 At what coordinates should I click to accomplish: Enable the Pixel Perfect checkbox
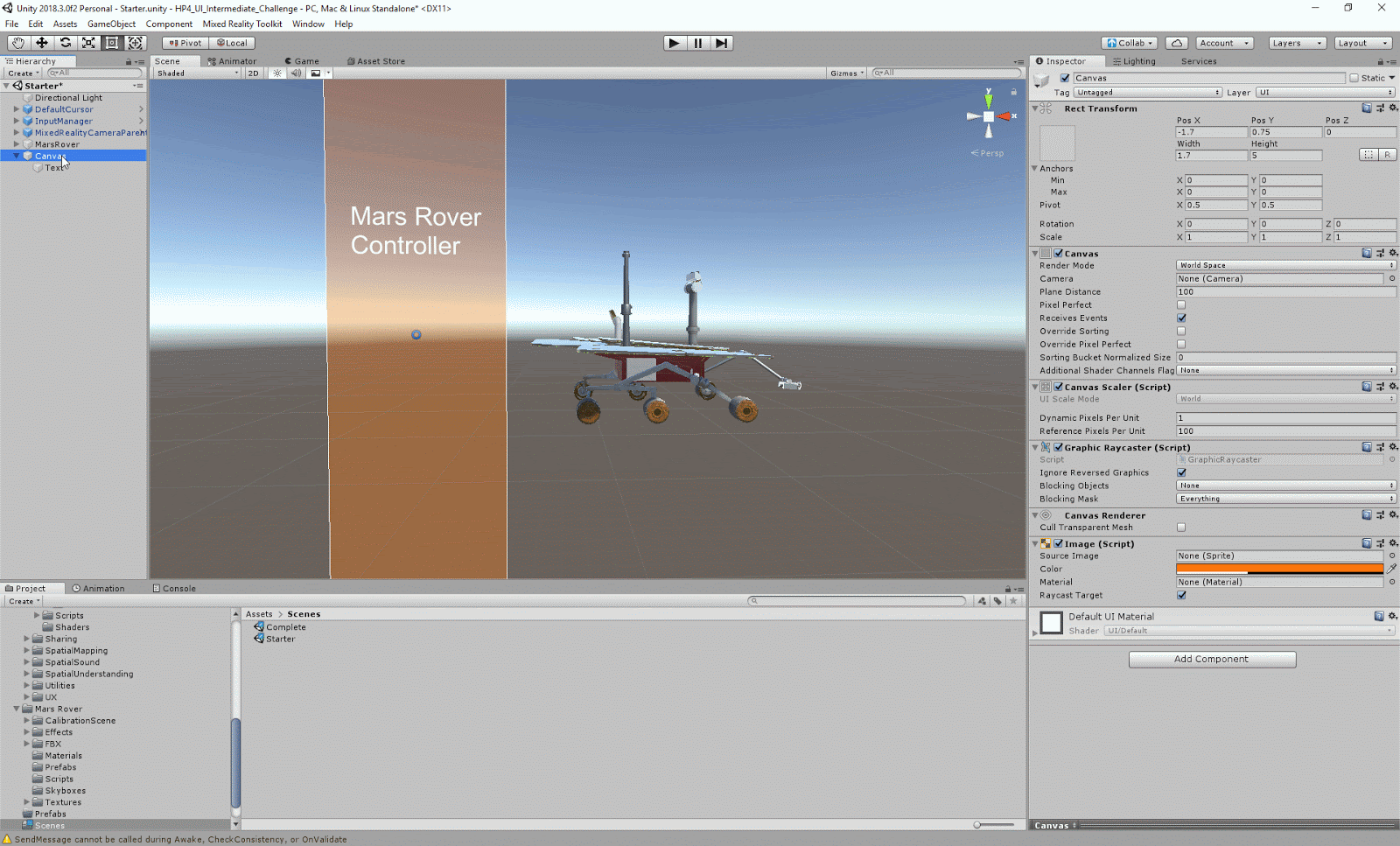1181,305
